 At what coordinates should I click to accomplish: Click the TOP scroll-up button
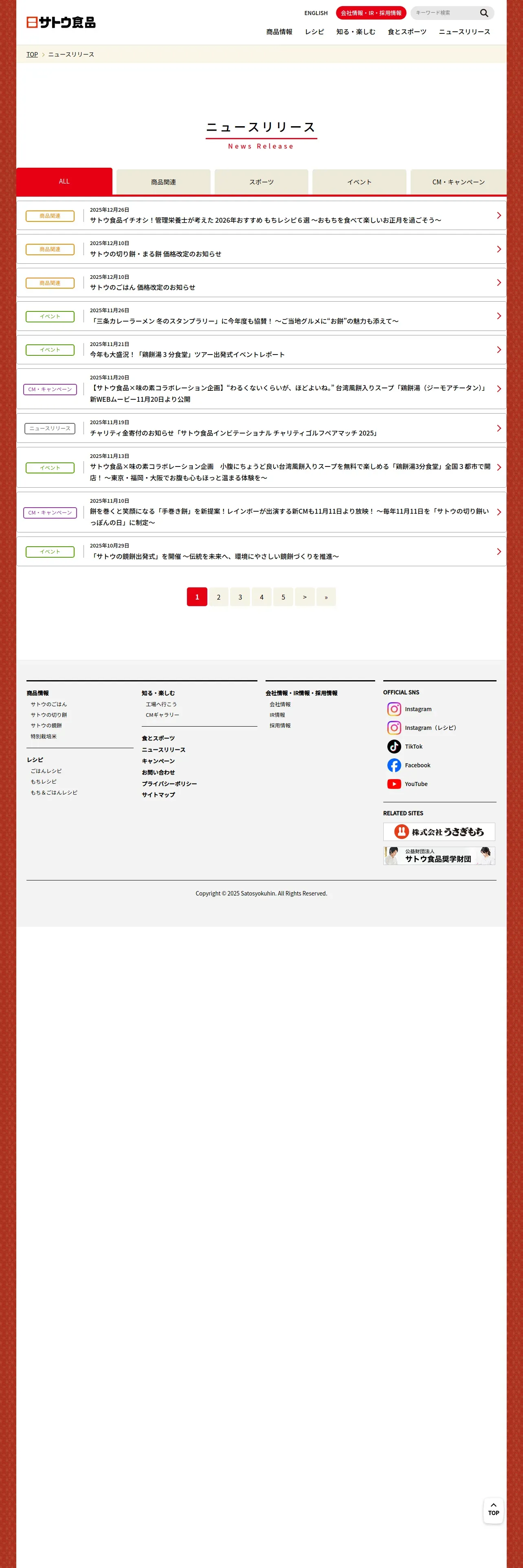tap(493, 1510)
